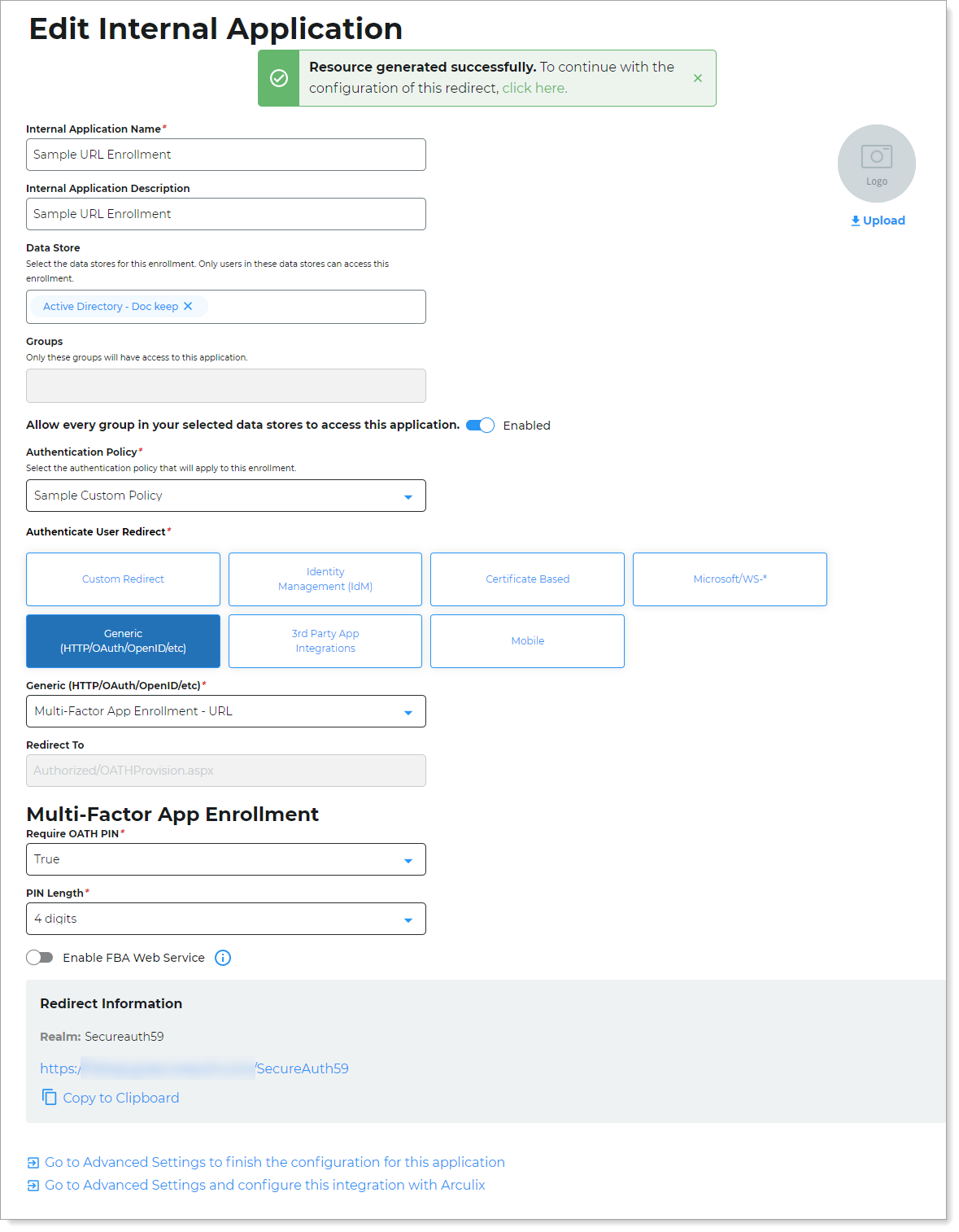The image size is (959, 1232).
Task: Enable the FBA Web Service toggle
Action: tap(39, 958)
